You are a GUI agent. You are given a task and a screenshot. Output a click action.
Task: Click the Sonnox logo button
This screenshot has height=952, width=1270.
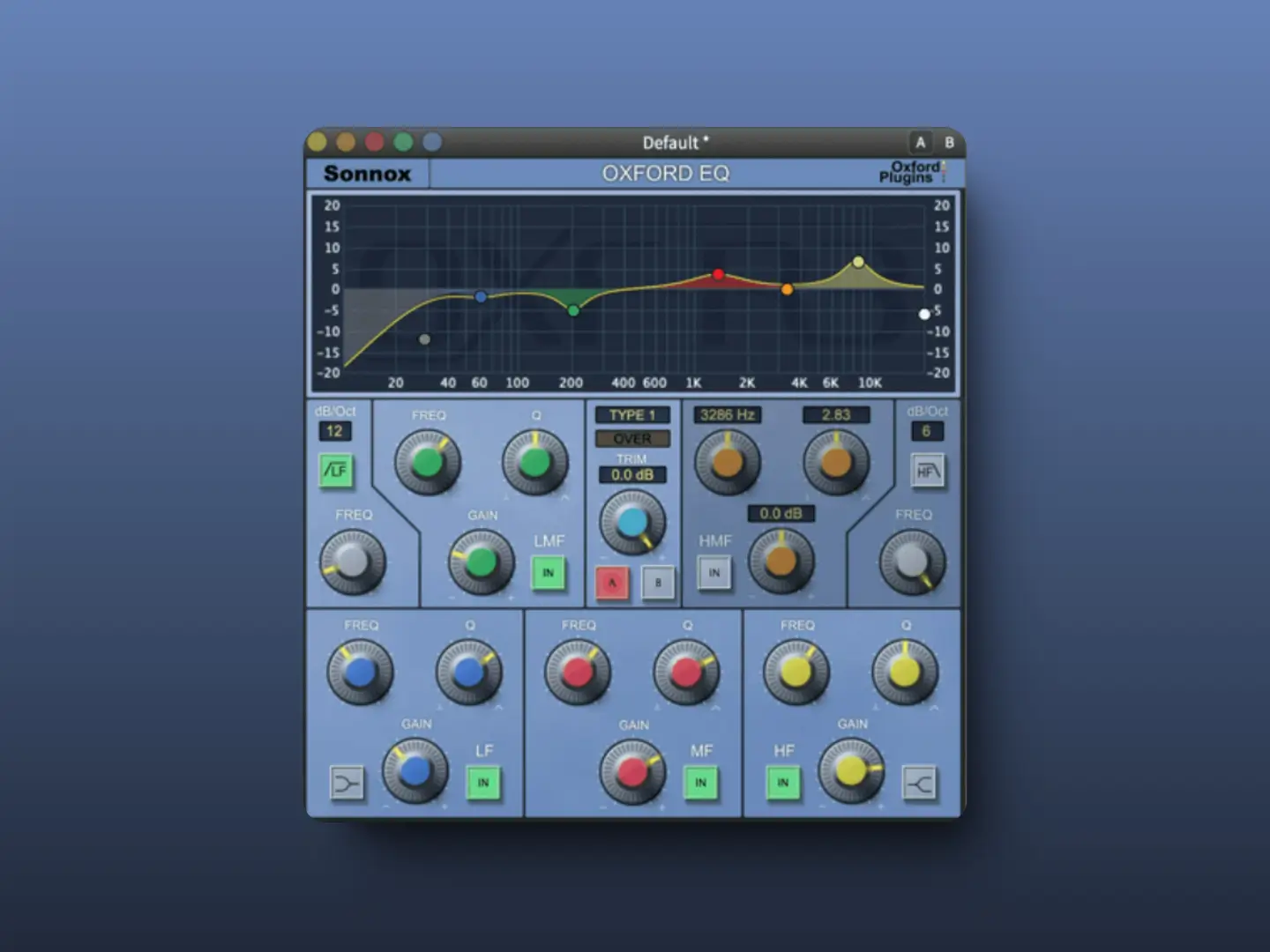(x=368, y=174)
